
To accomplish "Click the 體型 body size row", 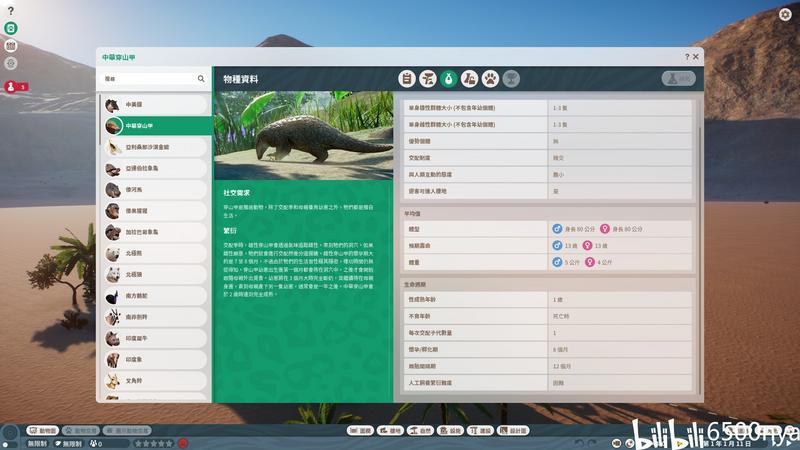I will pos(548,229).
